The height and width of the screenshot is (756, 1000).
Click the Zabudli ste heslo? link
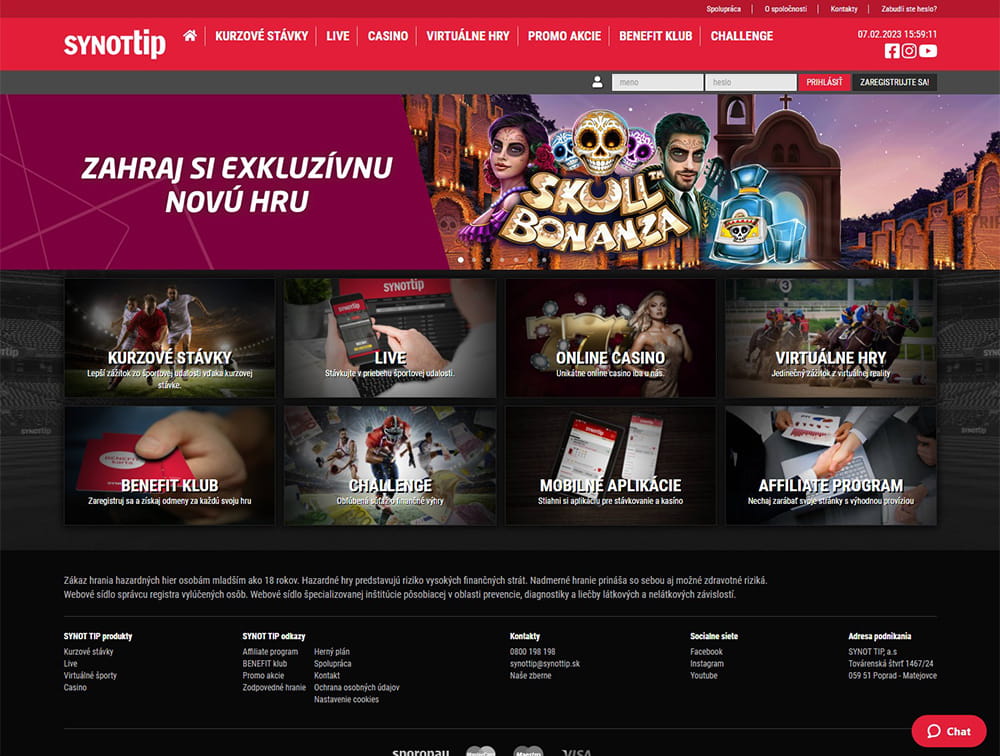(909, 9)
